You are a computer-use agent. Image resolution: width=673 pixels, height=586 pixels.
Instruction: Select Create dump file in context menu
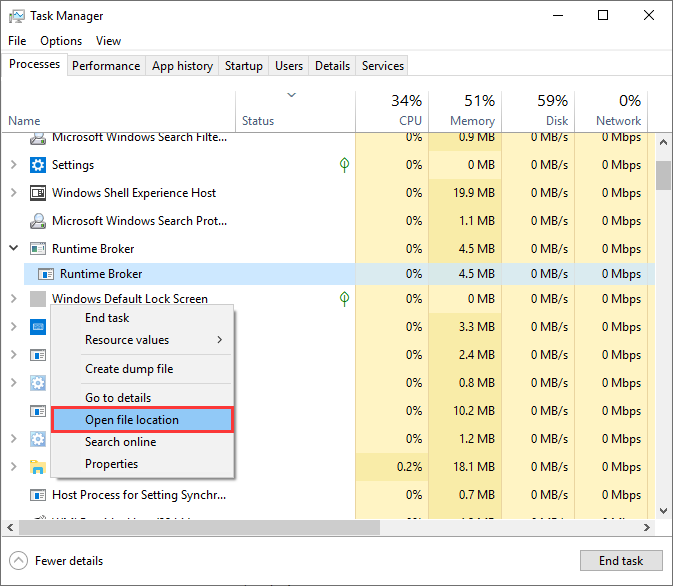(142, 369)
